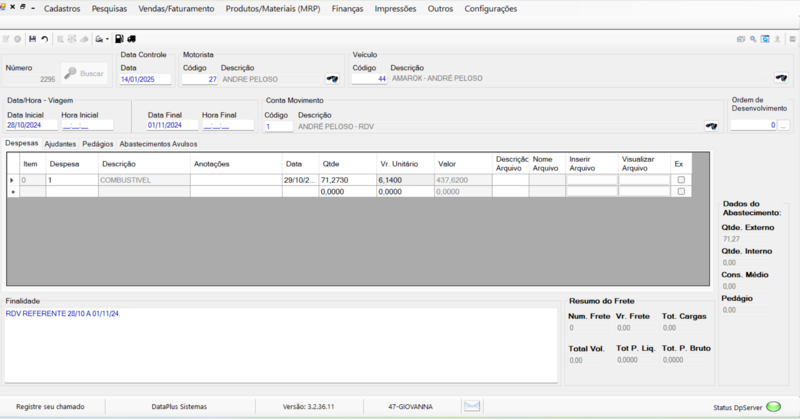This screenshot has width=800, height=419.
Task: Click the Conta Movimento Código field
Action: tap(279, 127)
